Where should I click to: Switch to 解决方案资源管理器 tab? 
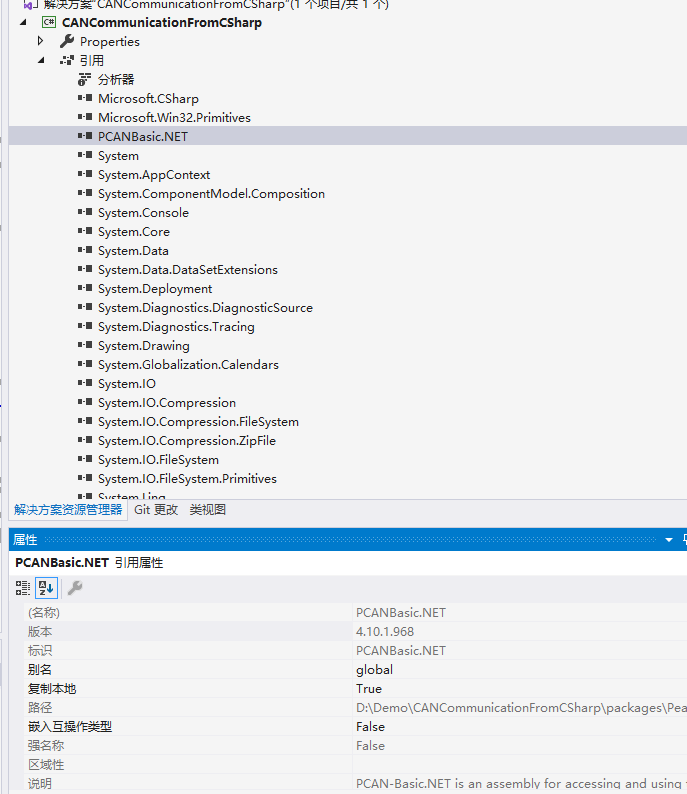pyautogui.click(x=68, y=509)
